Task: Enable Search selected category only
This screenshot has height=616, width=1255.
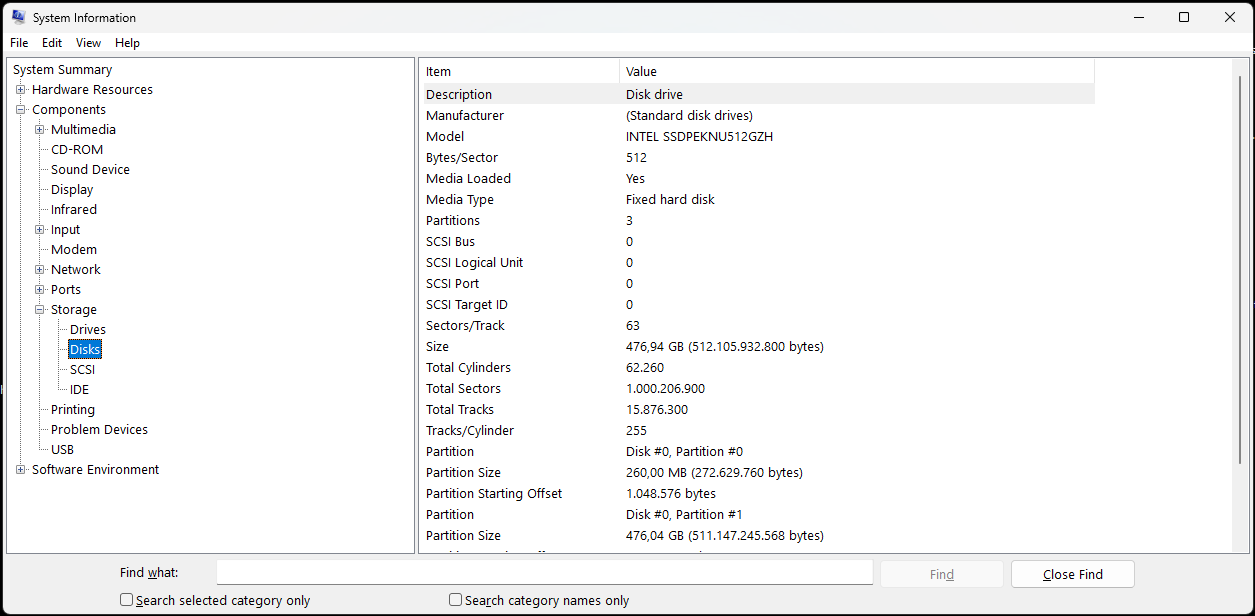Action: point(126,599)
